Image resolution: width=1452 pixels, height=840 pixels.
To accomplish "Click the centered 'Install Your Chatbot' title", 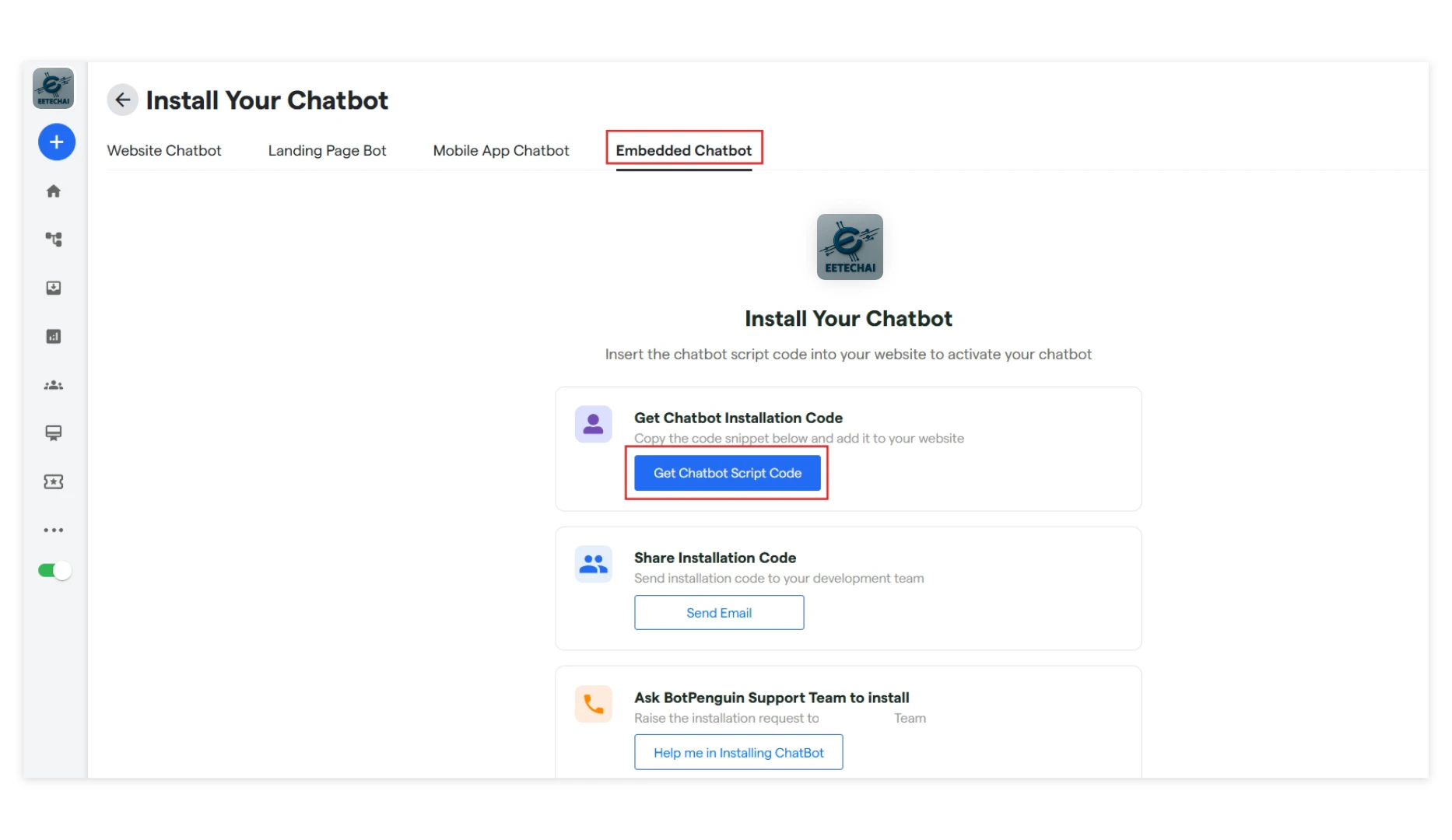I will (x=848, y=319).
